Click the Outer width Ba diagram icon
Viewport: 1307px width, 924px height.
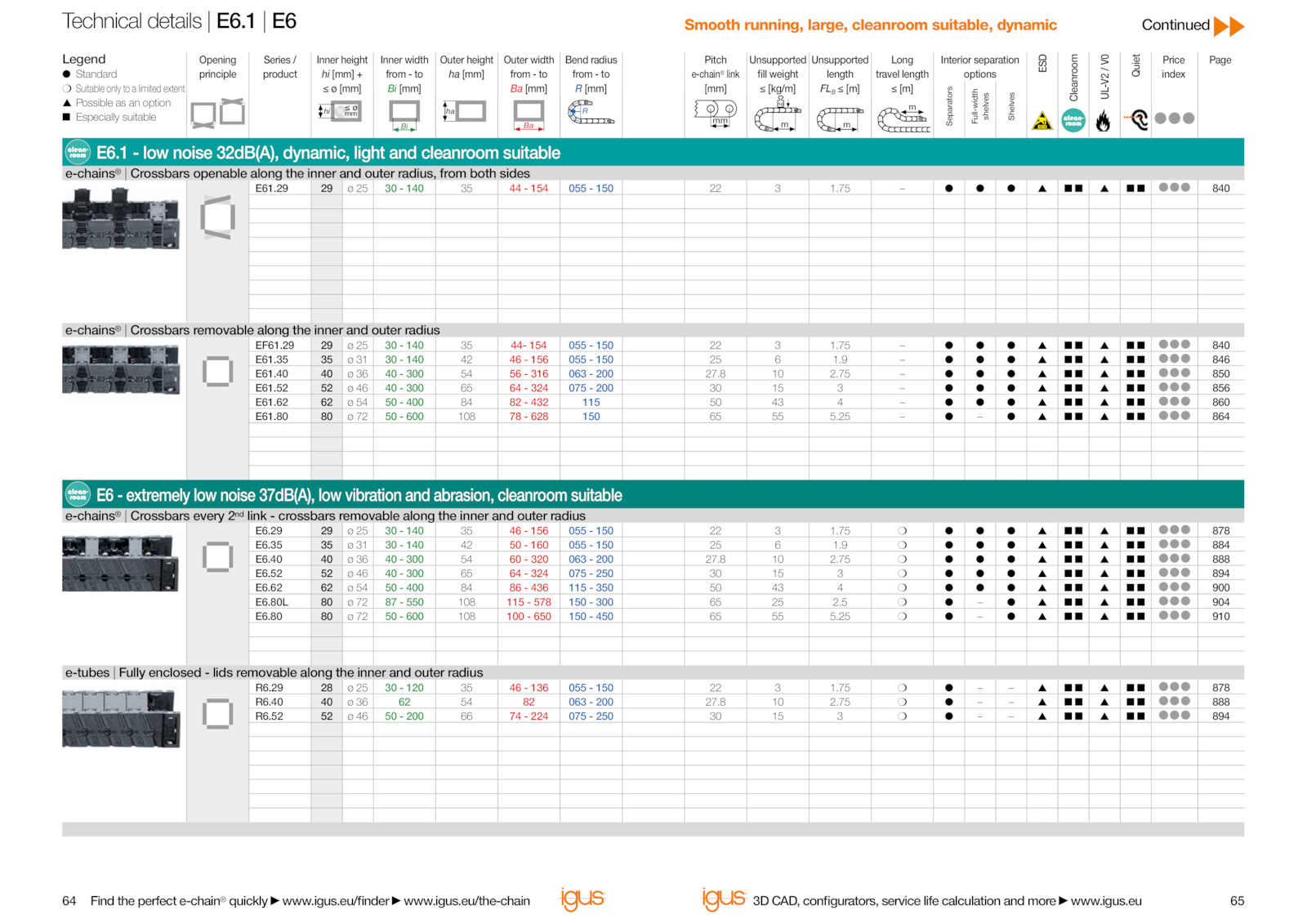tap(529, 115)
